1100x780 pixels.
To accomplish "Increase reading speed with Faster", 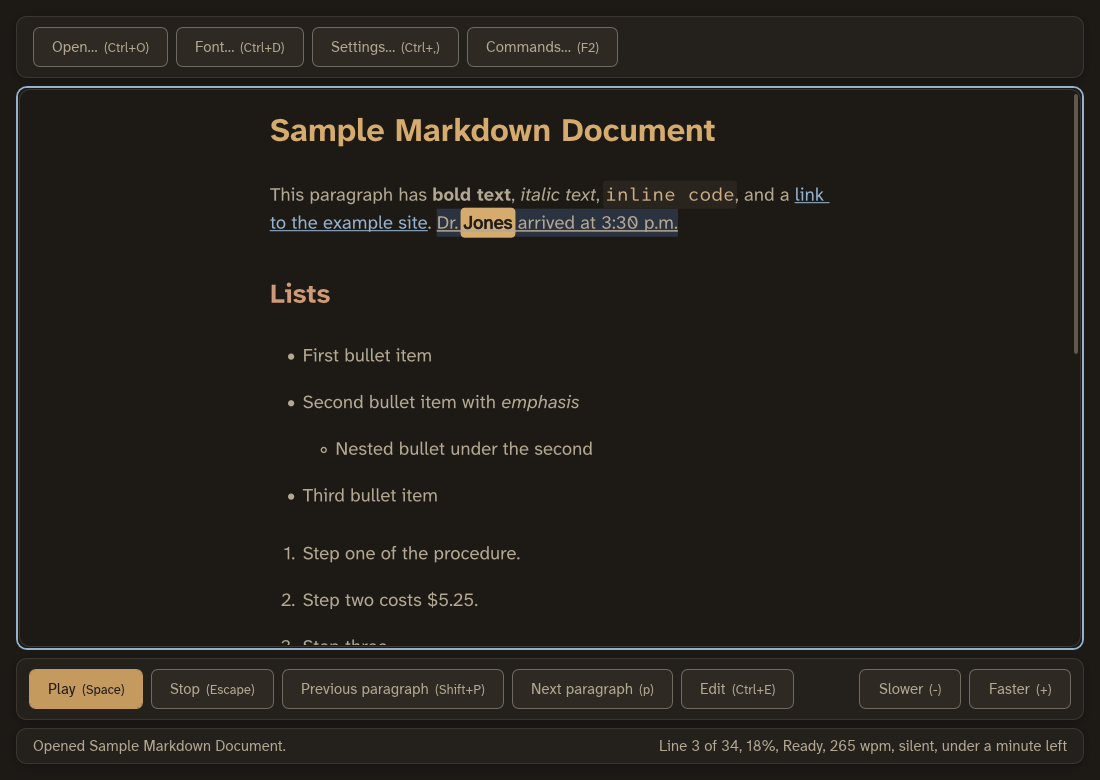I will click(x=1020, y=689).
